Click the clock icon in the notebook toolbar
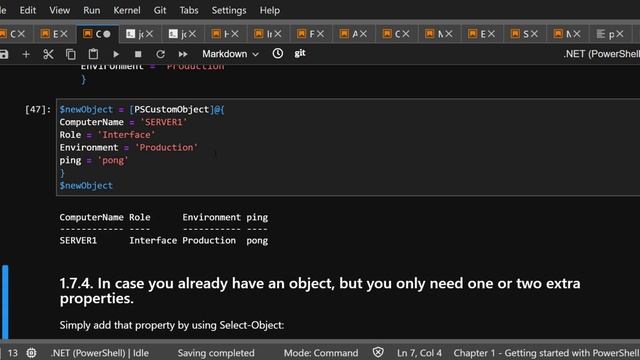The height and width of the screenshot is (360, 640). 278,53
